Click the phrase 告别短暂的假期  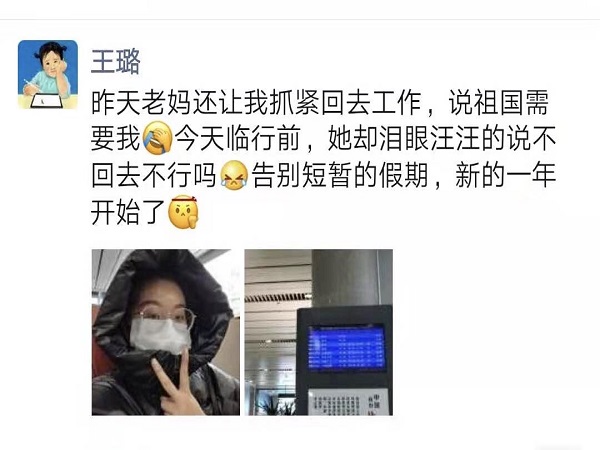(x=339, y=175)
